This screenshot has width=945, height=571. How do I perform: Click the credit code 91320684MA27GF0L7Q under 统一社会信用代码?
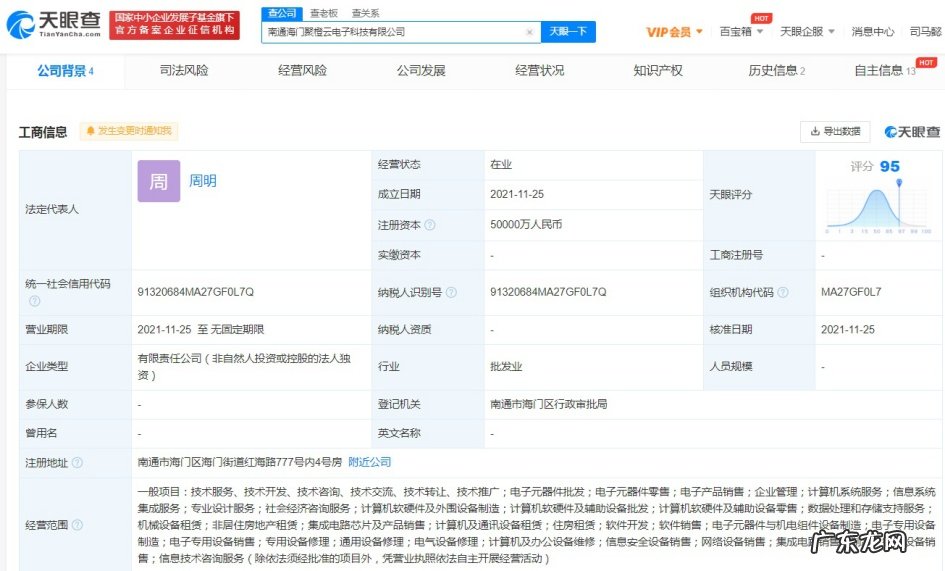(x=195, y=292)
